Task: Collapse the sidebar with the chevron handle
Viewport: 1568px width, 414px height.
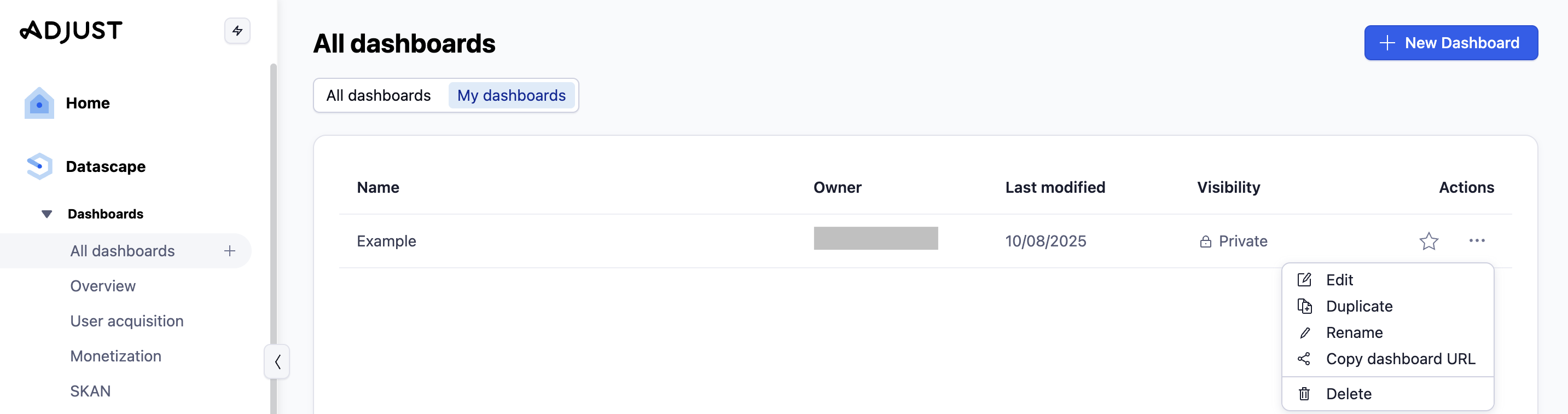Action: point(277,361)
